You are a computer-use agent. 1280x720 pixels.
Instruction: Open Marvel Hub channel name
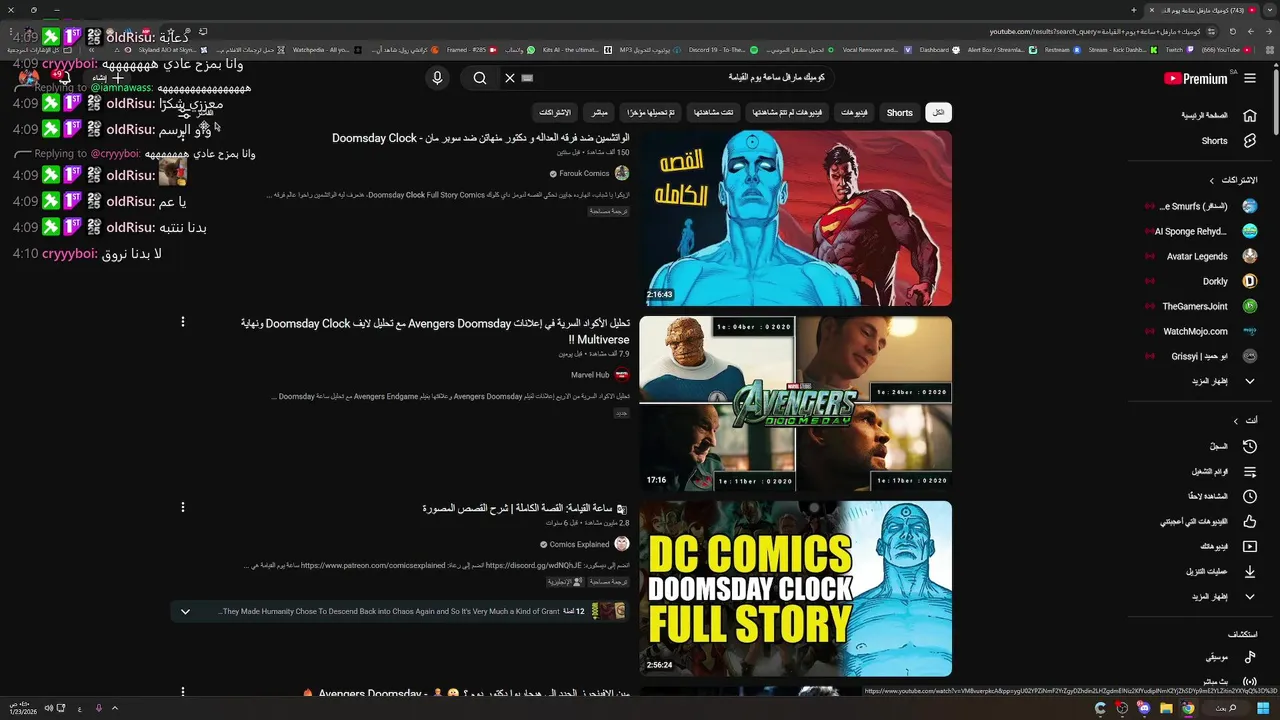[590, 375]
